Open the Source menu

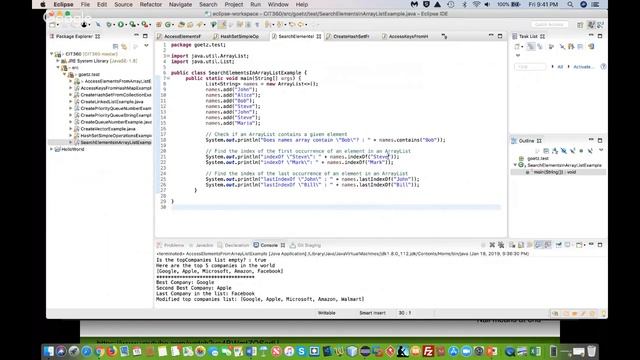coord(123,4)
